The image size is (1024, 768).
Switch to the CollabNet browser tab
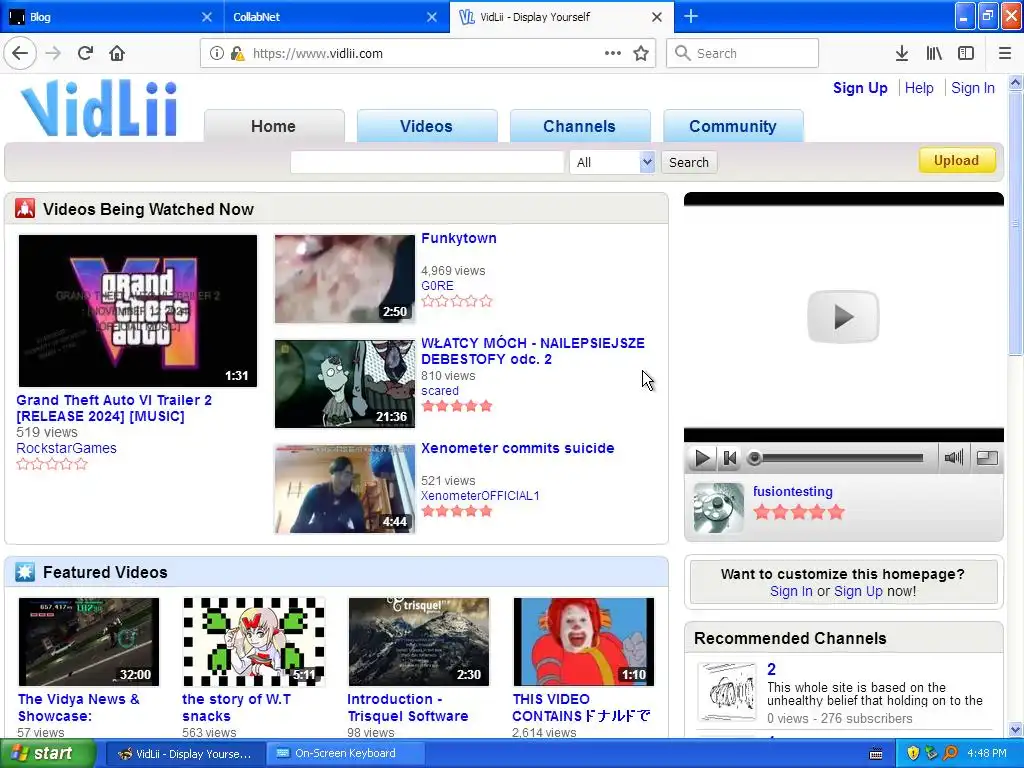pos(327,17)
